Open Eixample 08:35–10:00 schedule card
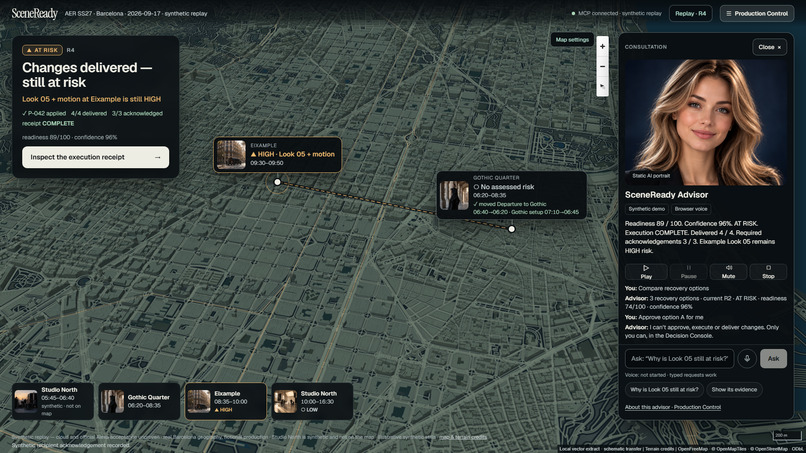Image resolution: width=806 pixels, height=453 pixels. pos(226,401)
